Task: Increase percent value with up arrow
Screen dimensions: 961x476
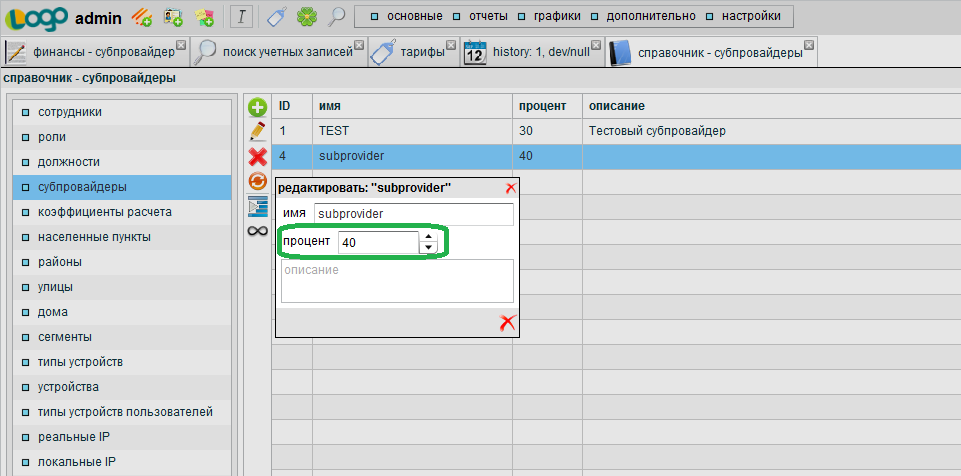Action: 428,237
